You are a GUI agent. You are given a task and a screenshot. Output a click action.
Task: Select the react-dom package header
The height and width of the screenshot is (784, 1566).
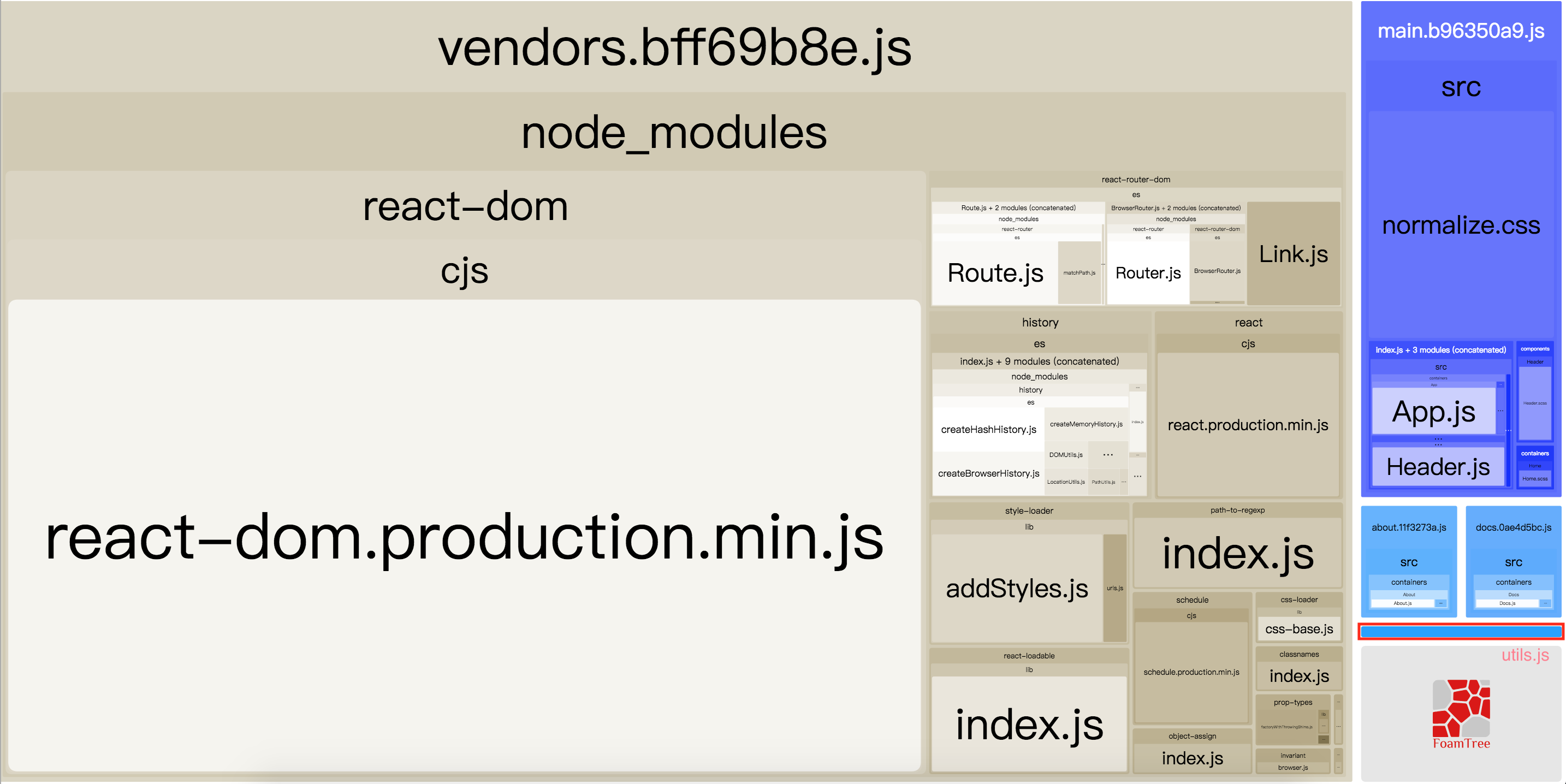tap(465, 206)
